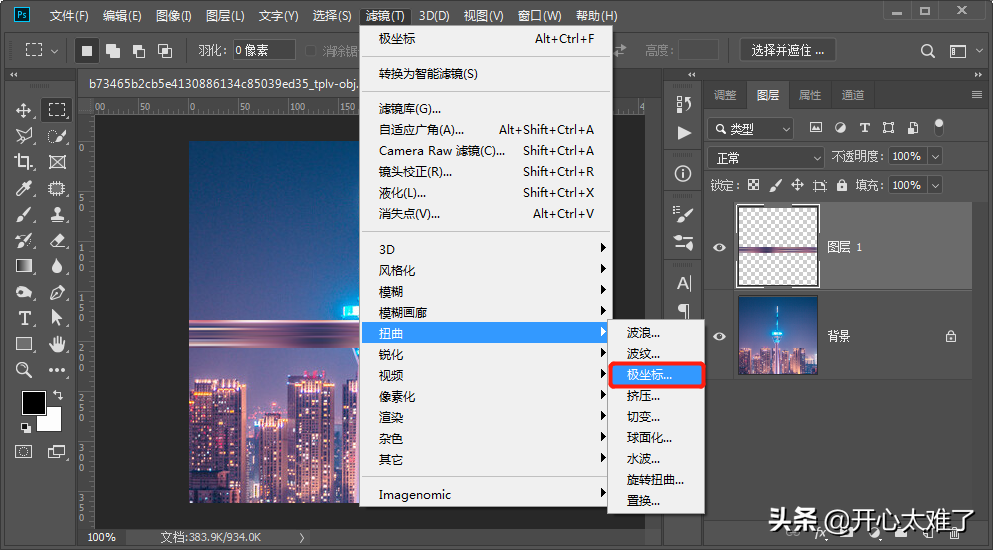
Task: Choose 旋转扭曲... filter
Action: point(656,480)
